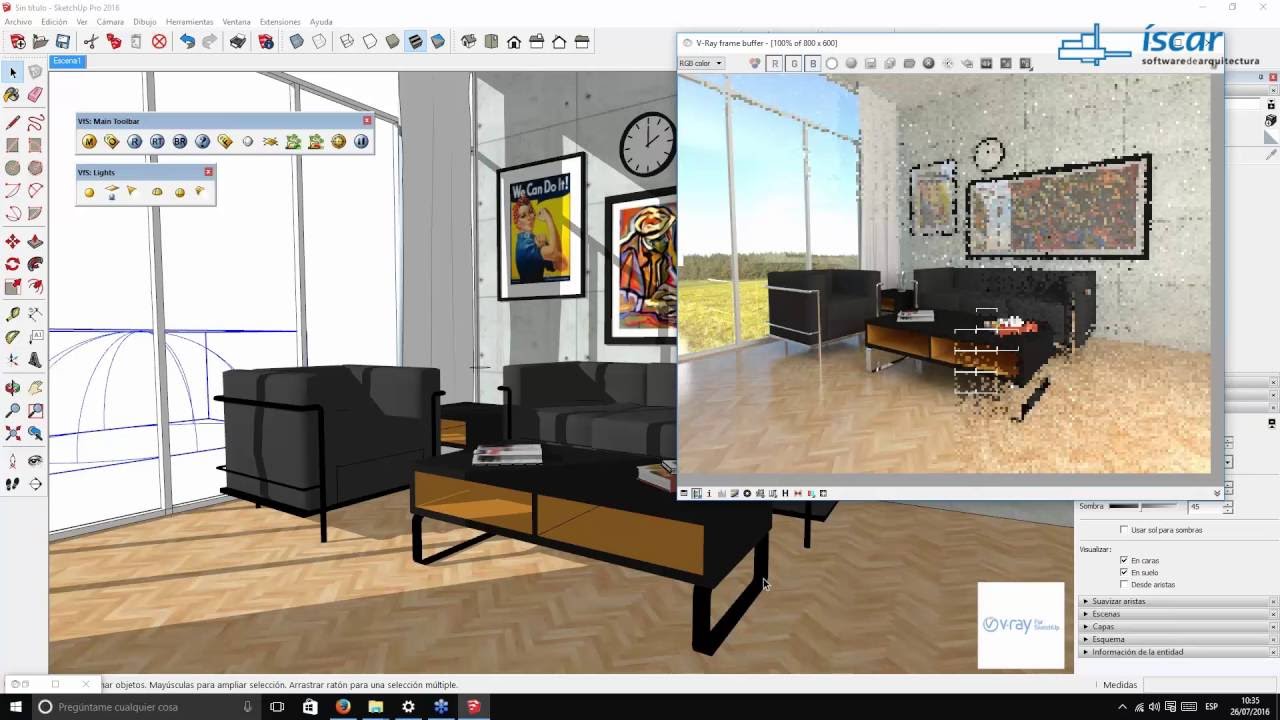The width and height of the screenshot is (1280, 720).
Task: Start V-Ray batch render BR icon
Action: coord(180,142)
